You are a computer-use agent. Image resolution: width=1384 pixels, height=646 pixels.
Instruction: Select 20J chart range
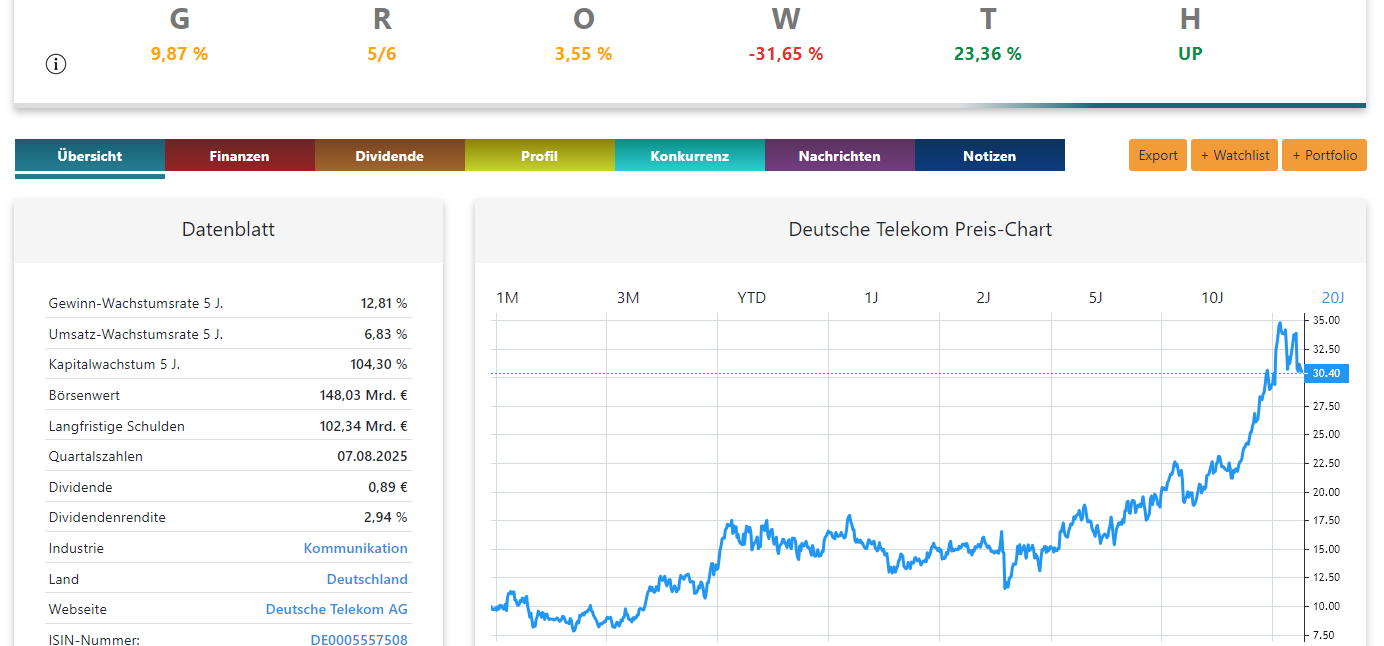(1333, 298)
